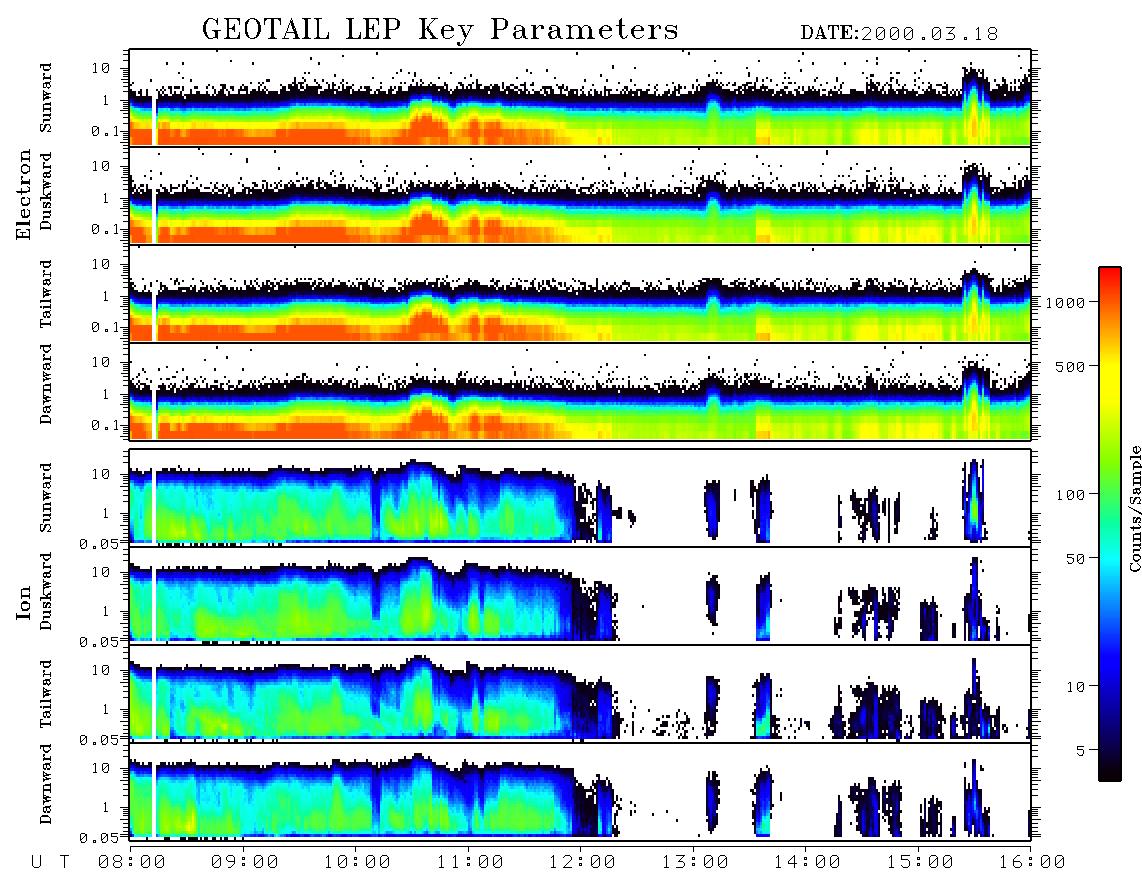The width and height of the screenshot is (1142, 880).
Task: Click the Ion Tailward spectrogram panel
Action: pos(580,693)
